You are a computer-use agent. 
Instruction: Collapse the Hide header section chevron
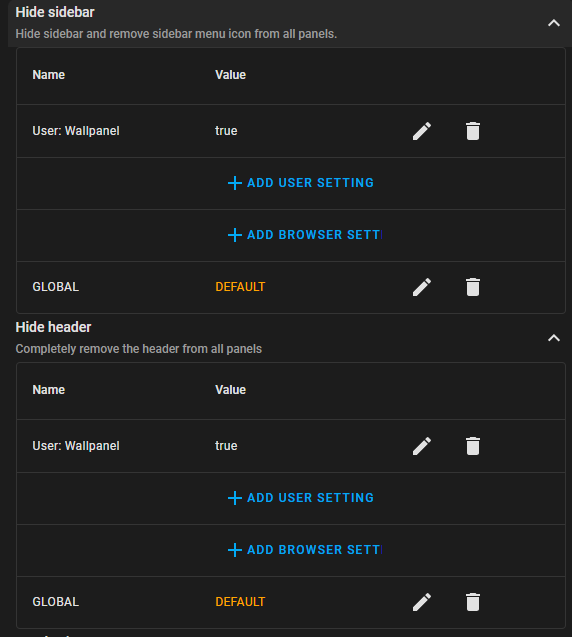coord(554,338)
